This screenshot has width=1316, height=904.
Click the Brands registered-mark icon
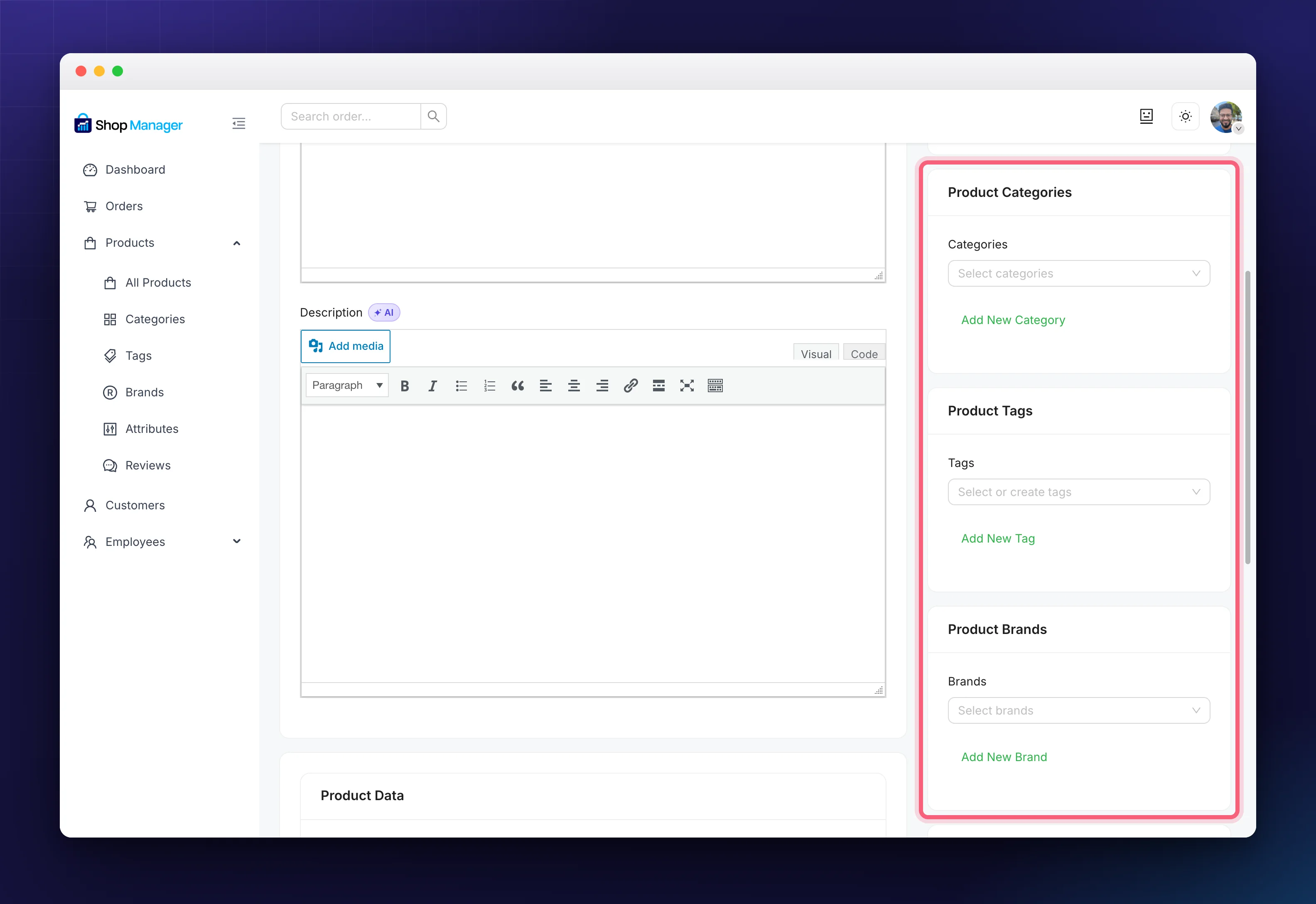pyautogui.click(x=110, y=393)
